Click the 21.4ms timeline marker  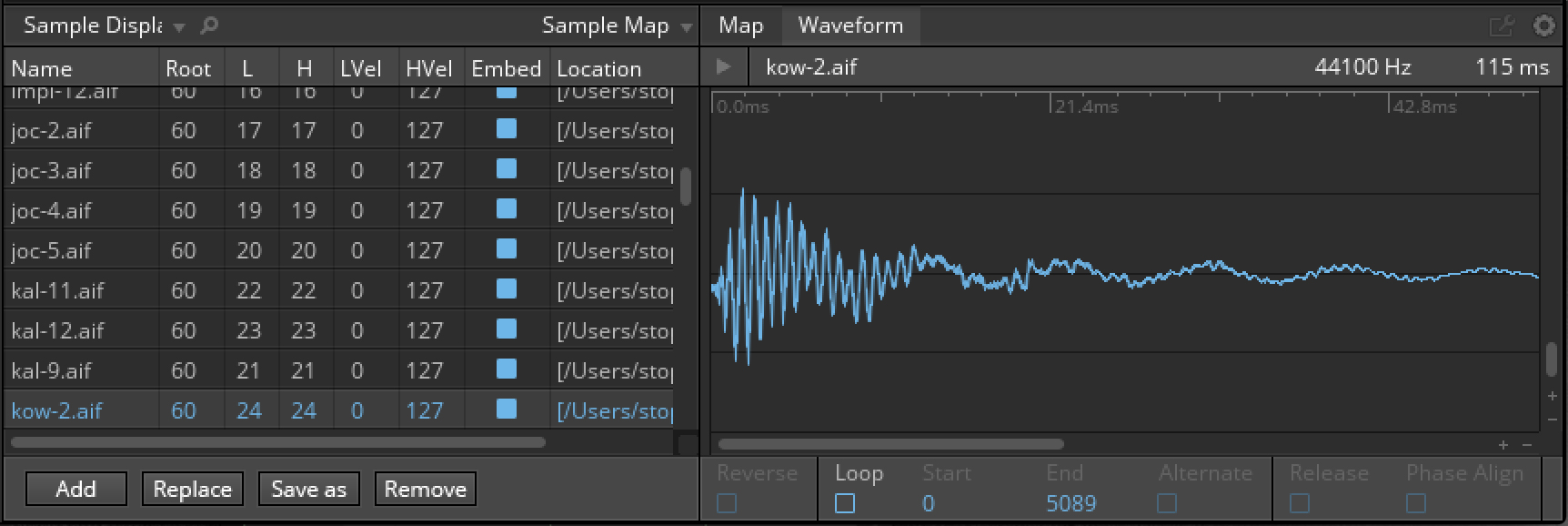(1086, 106)
